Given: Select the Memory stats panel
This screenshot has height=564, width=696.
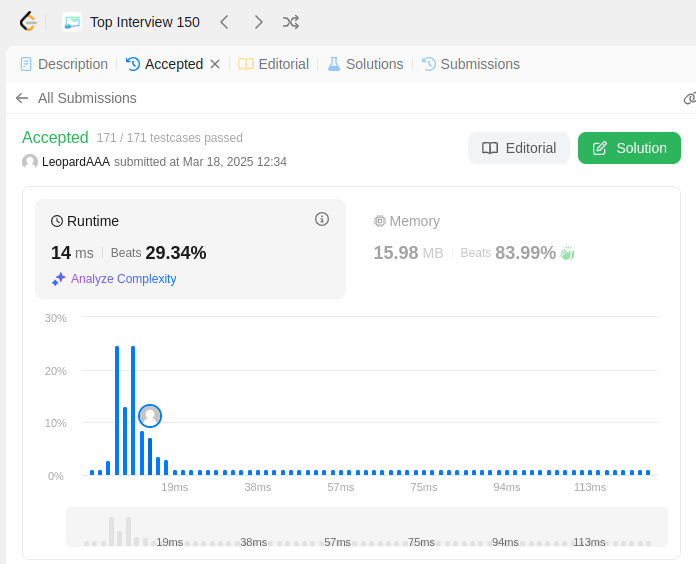Looking at the screenshot, I should coord(513,248).
